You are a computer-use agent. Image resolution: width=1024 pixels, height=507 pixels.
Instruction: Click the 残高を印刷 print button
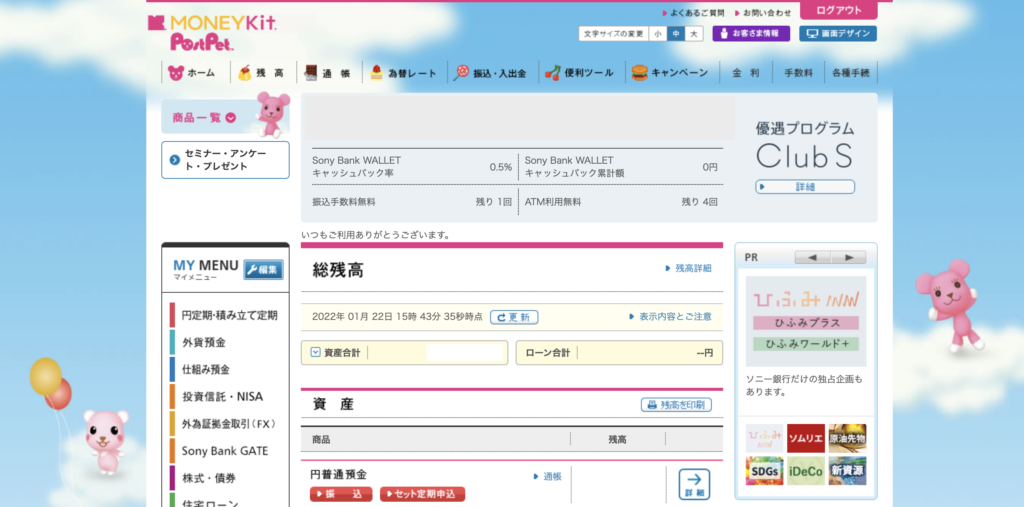[677, 404]
